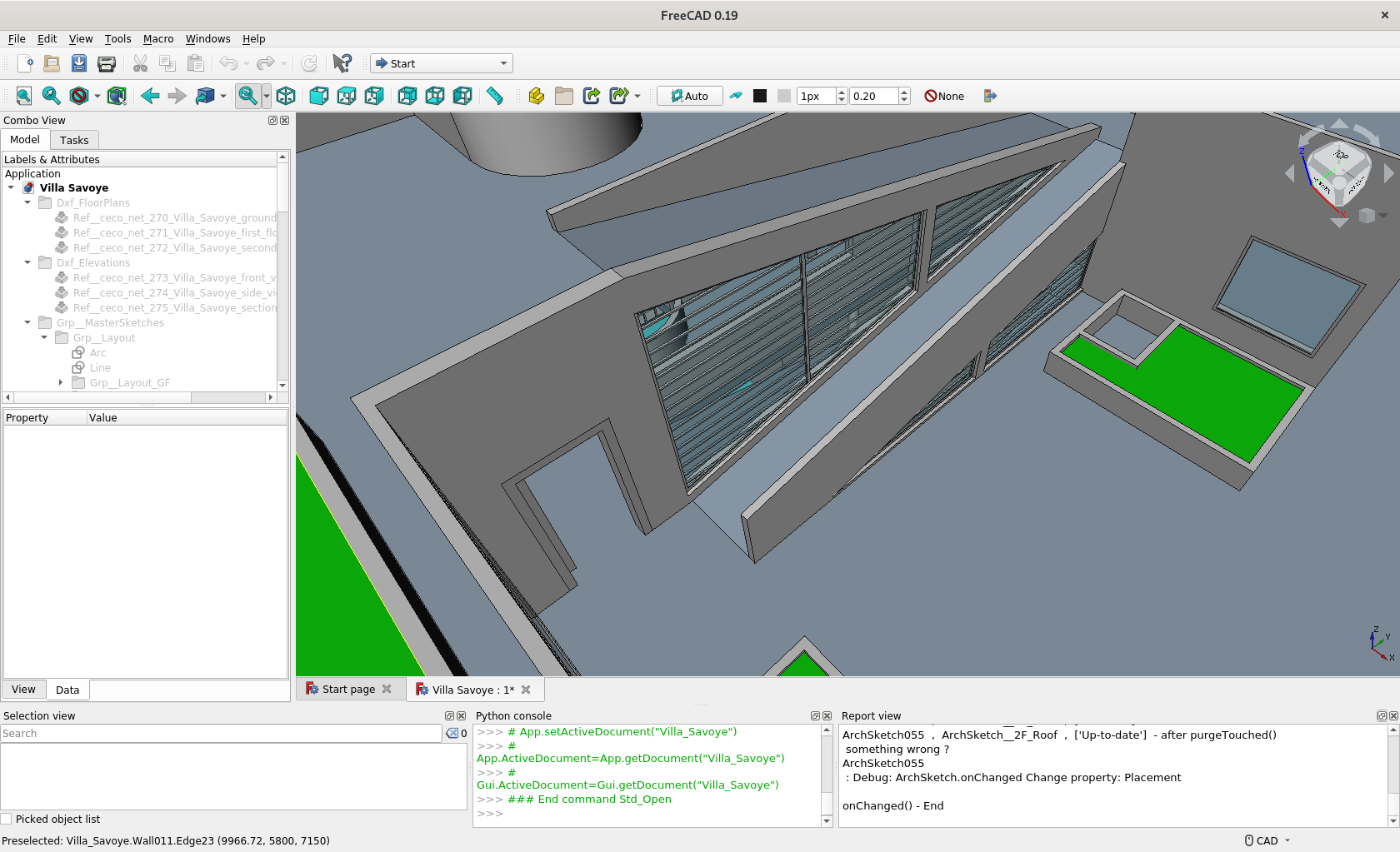Go back with the left arrow icon
The height and width of the screenshot is (852, 1400).
click(150, 96)
